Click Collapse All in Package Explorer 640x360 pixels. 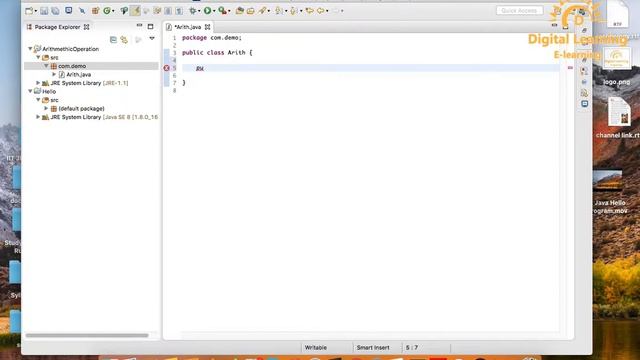[x=113, y=40]
